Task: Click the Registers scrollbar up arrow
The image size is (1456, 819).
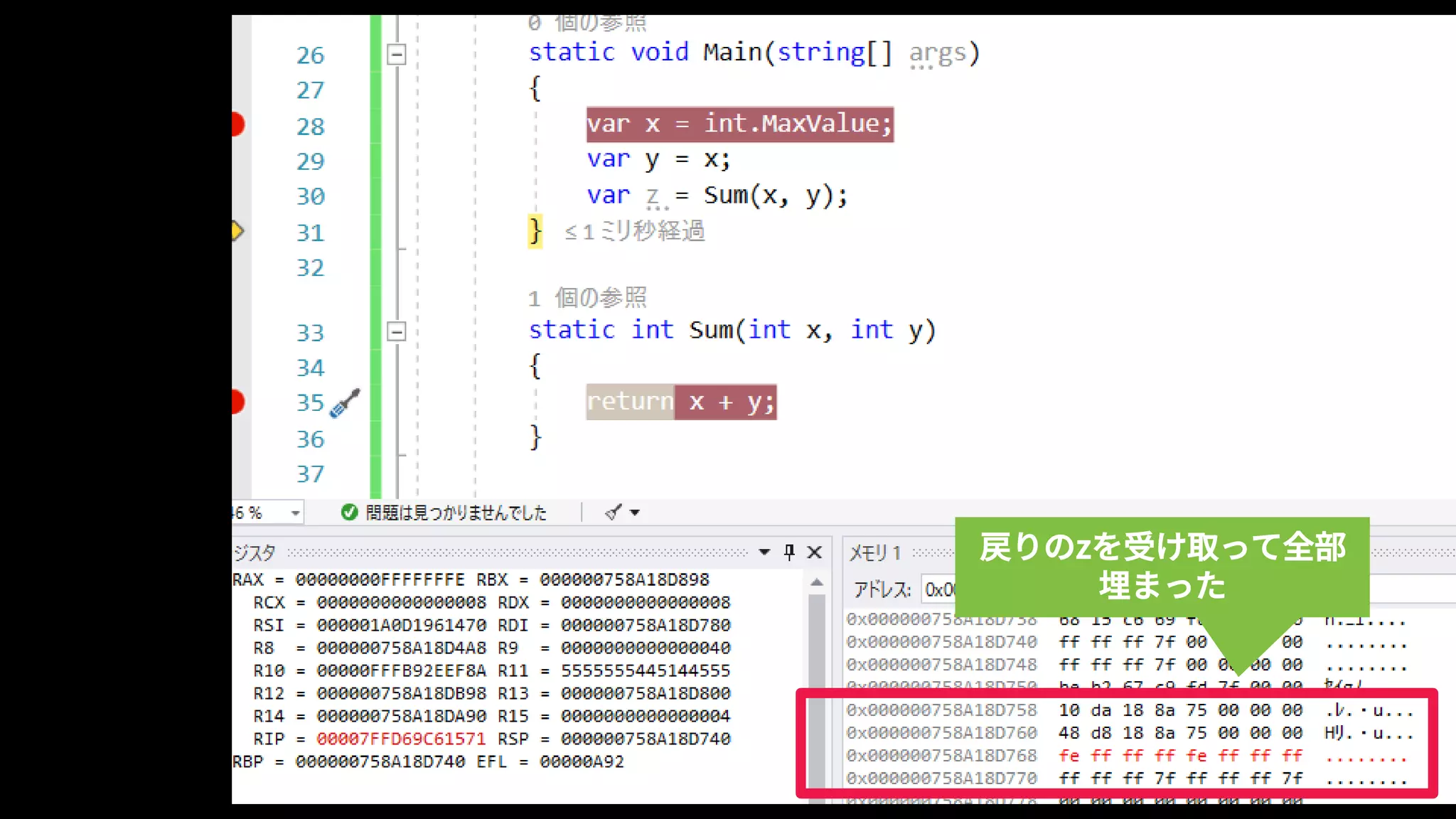Action: click(x=817, y=582)
